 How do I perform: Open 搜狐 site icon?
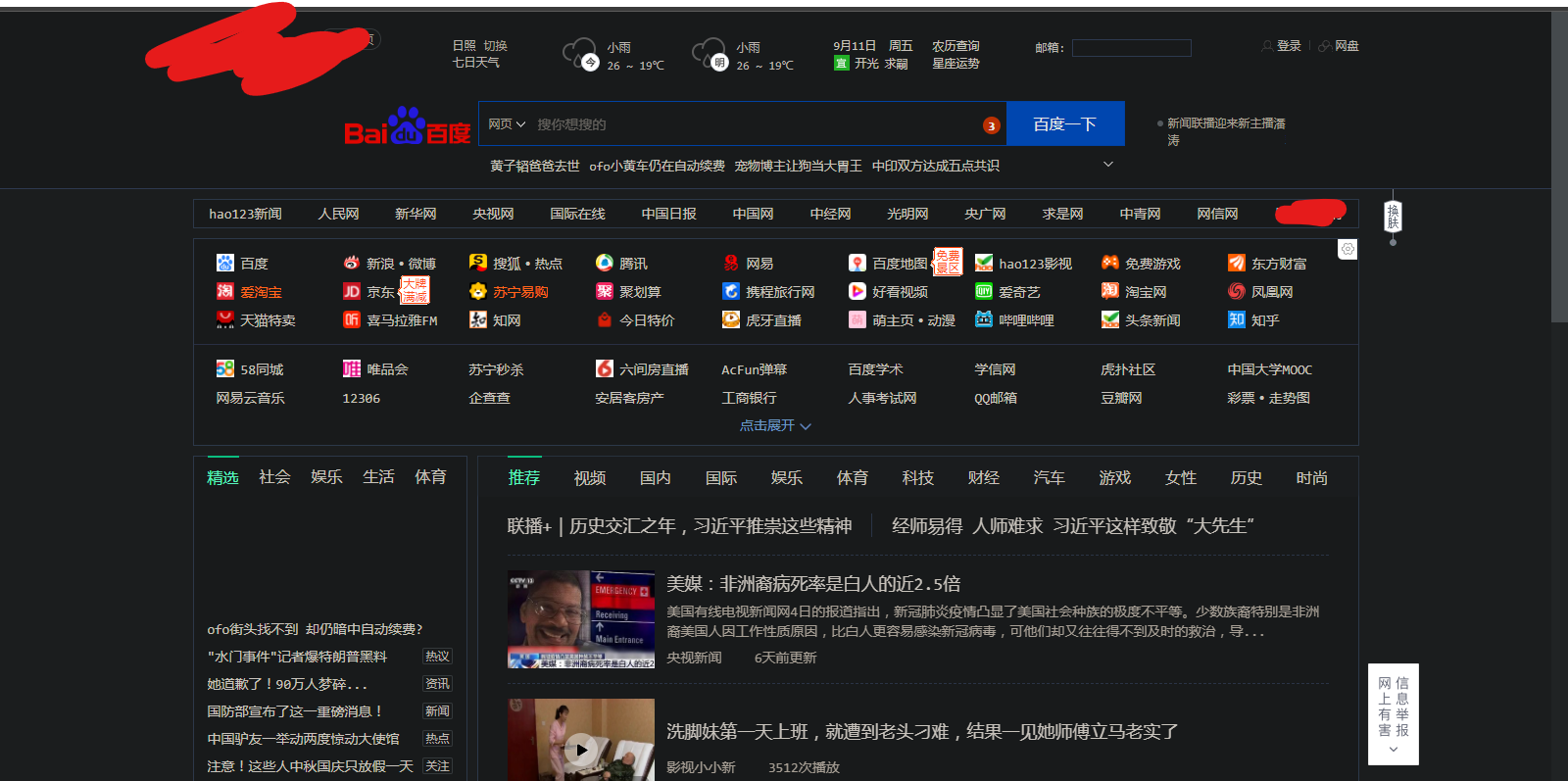pos(478,263)
